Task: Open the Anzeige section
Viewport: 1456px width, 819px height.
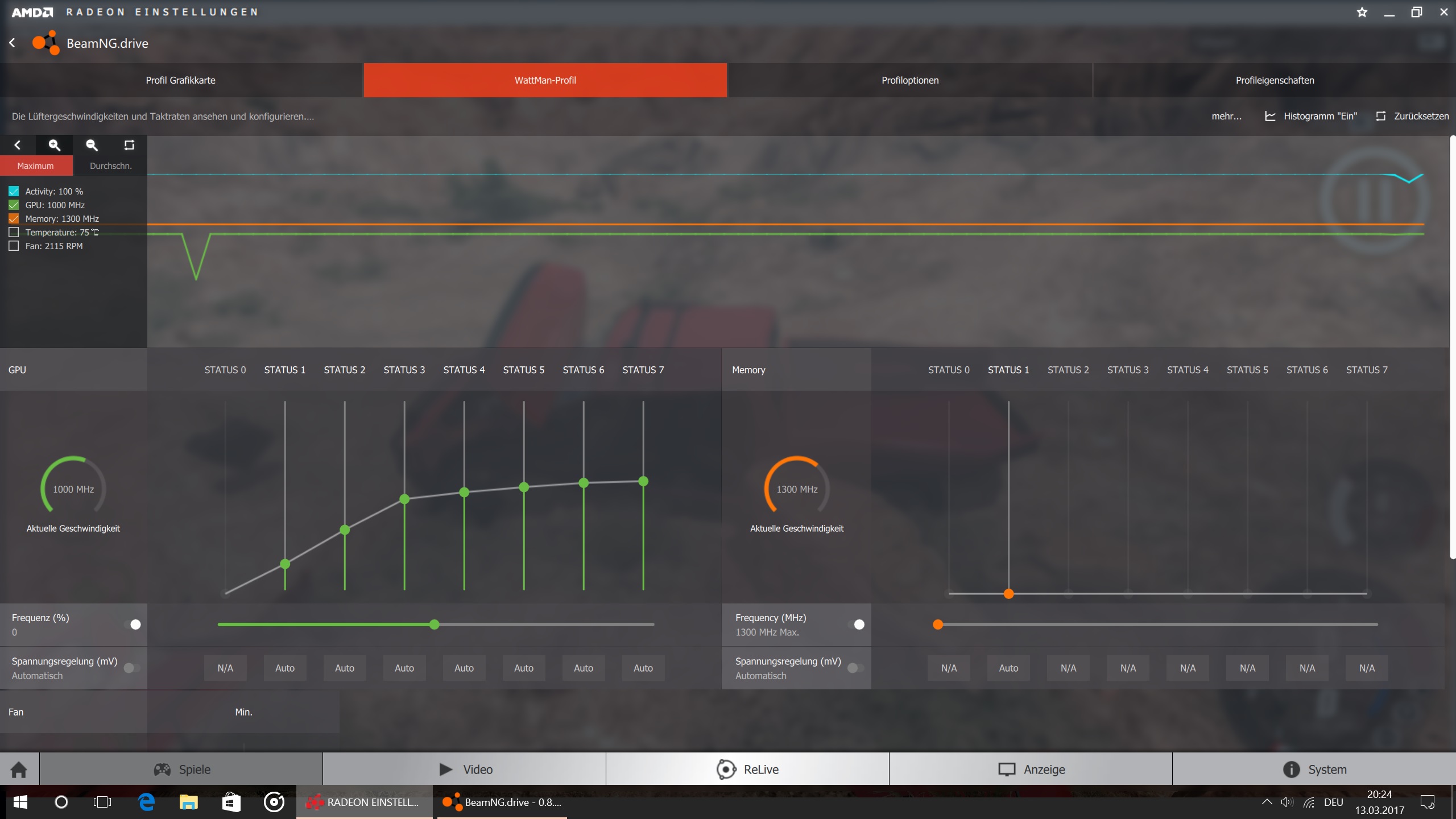Action: click(1031, 770)
